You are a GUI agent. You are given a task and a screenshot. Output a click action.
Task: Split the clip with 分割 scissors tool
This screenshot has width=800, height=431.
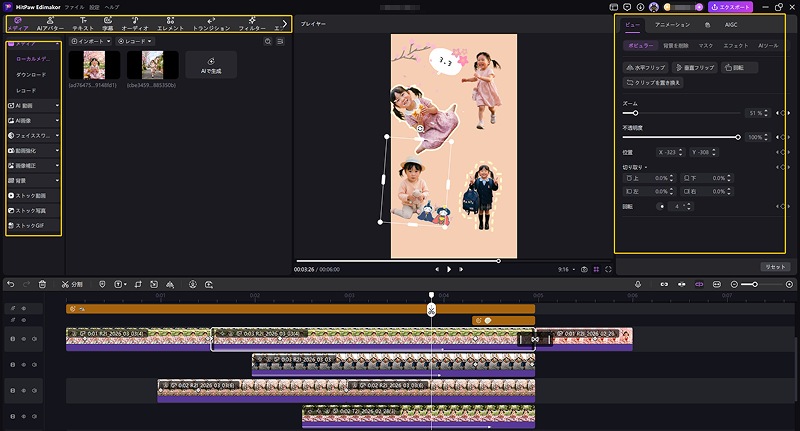tap(71, 284)
